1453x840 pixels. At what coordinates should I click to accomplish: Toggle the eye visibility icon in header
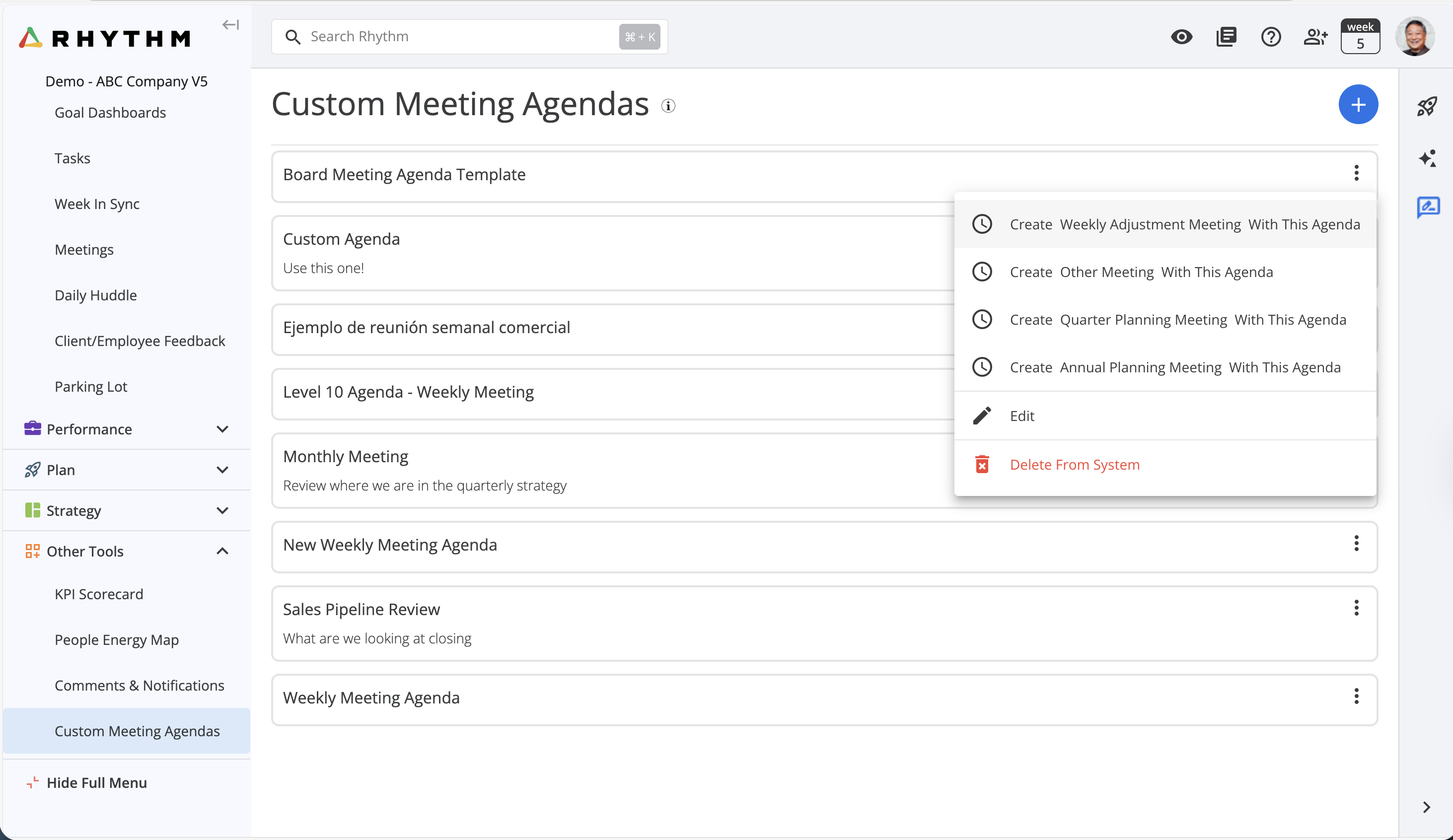point(1181,37)
